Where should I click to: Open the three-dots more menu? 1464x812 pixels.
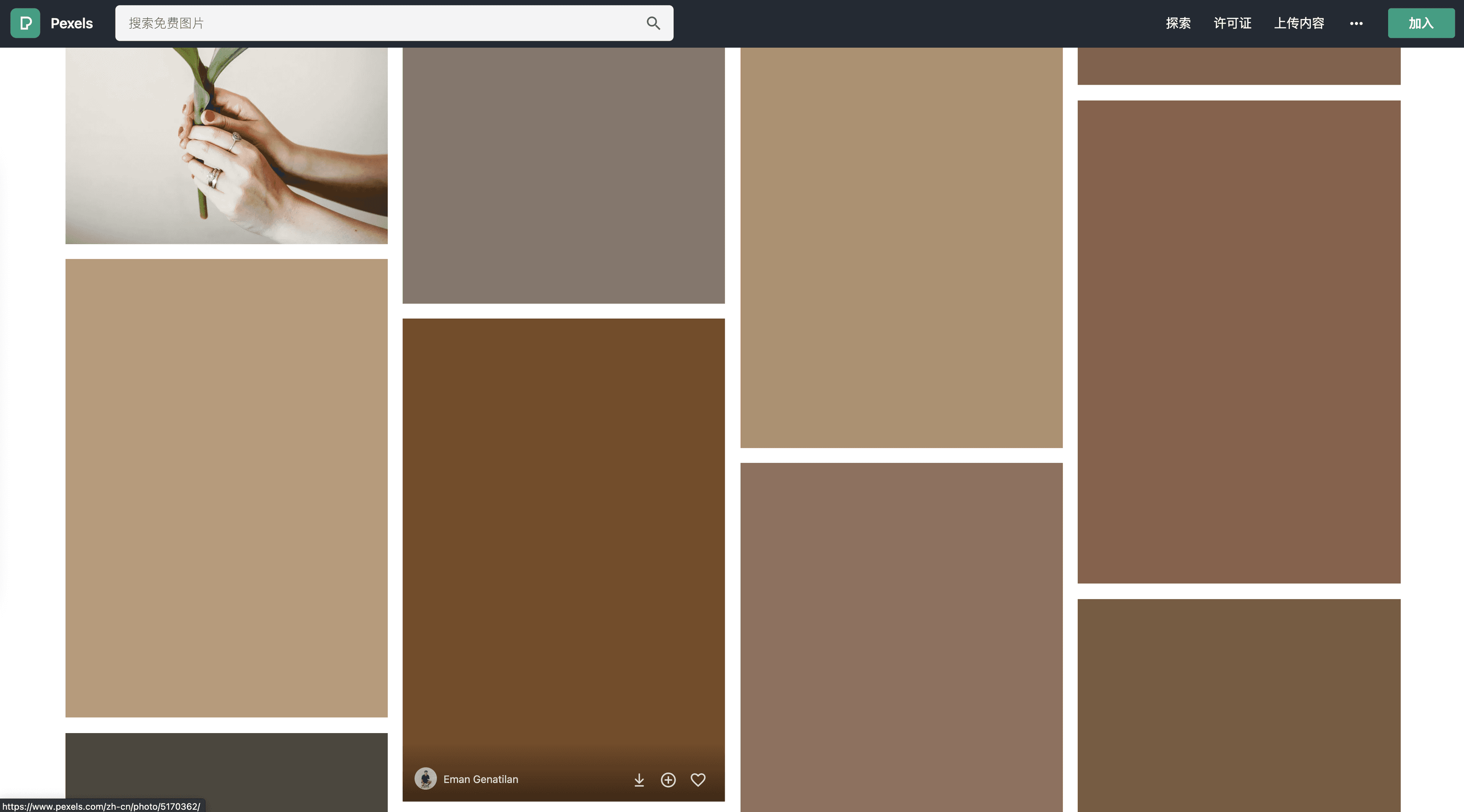[1356, 23]
